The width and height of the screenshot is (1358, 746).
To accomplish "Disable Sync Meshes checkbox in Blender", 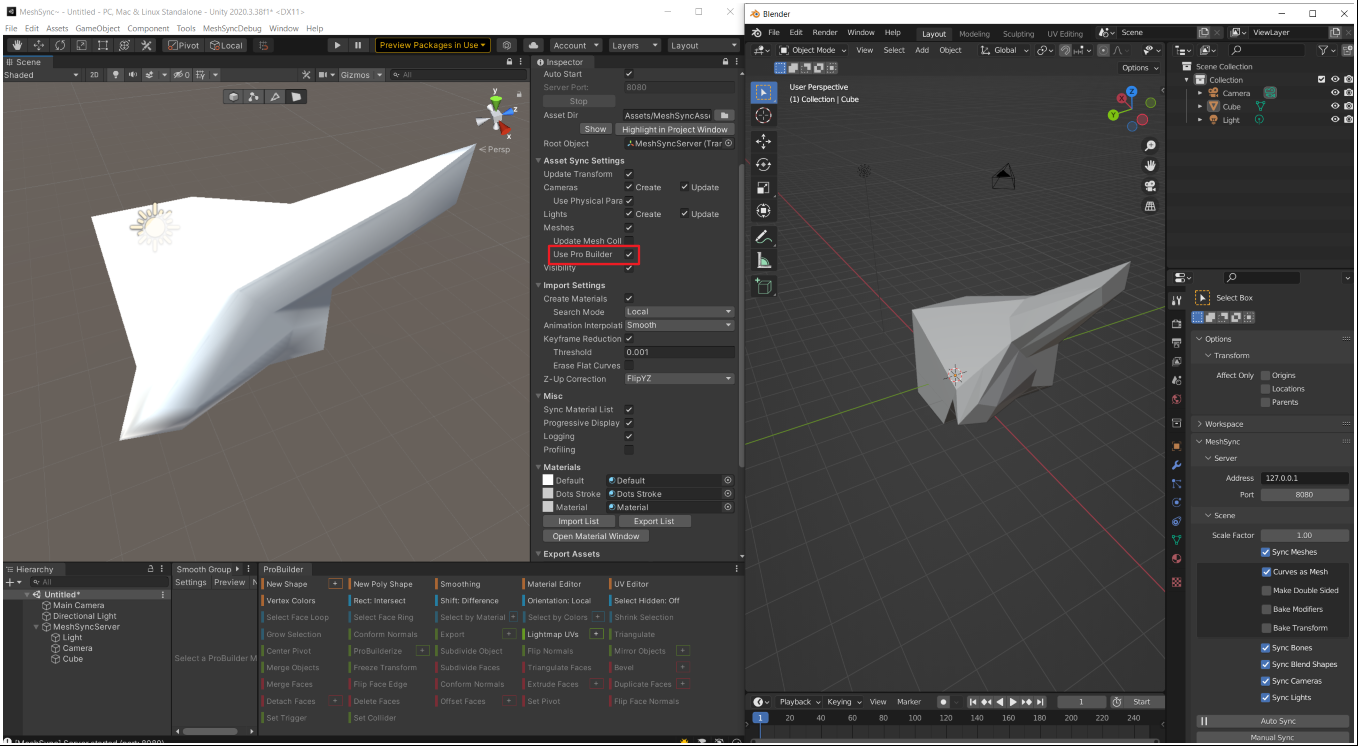I will click(x=1266, y=552).
